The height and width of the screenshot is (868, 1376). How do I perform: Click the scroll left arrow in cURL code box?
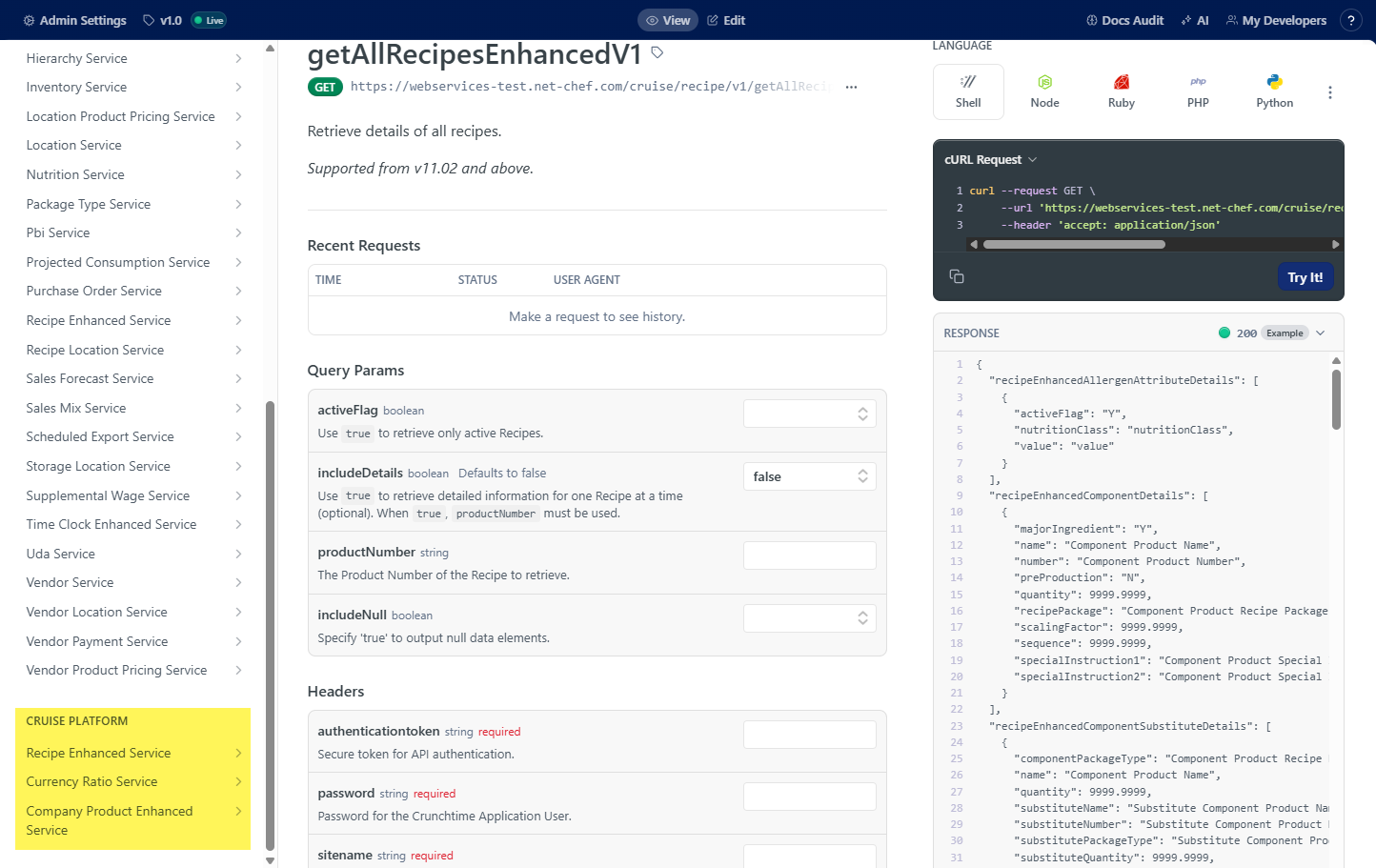click(973, 245)
